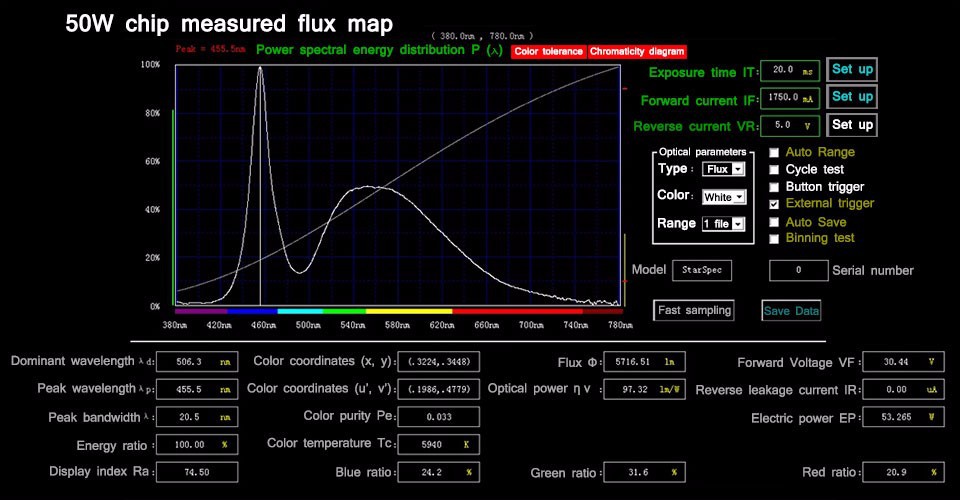Toggle the Binning test checkbox
This screenshot has width=960, height=500.
774,239
